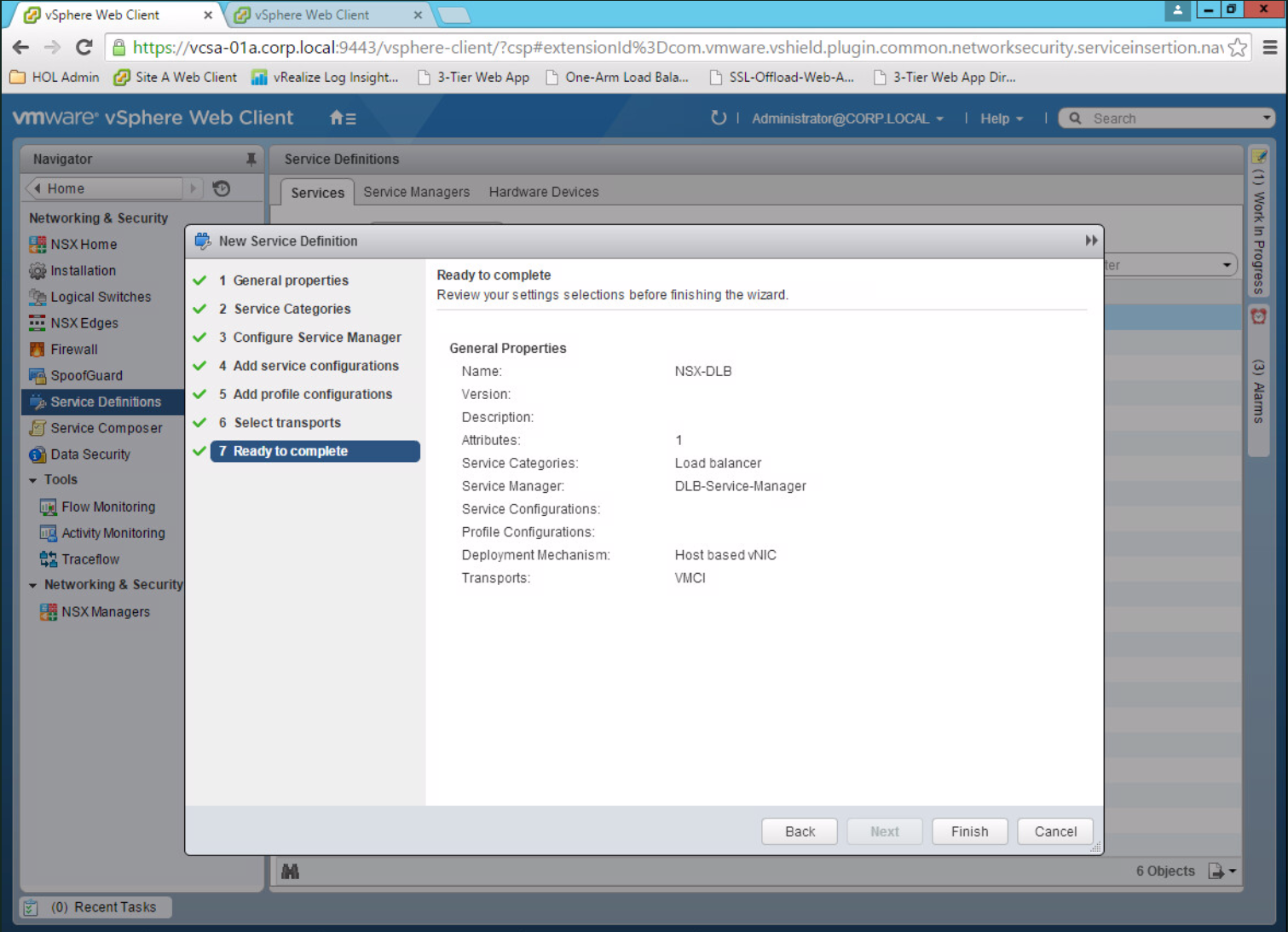The image size is (1288, 932).
Task: Go to step 4 Add service configurations
Action: pyautogui.click(x=307, y=366)
